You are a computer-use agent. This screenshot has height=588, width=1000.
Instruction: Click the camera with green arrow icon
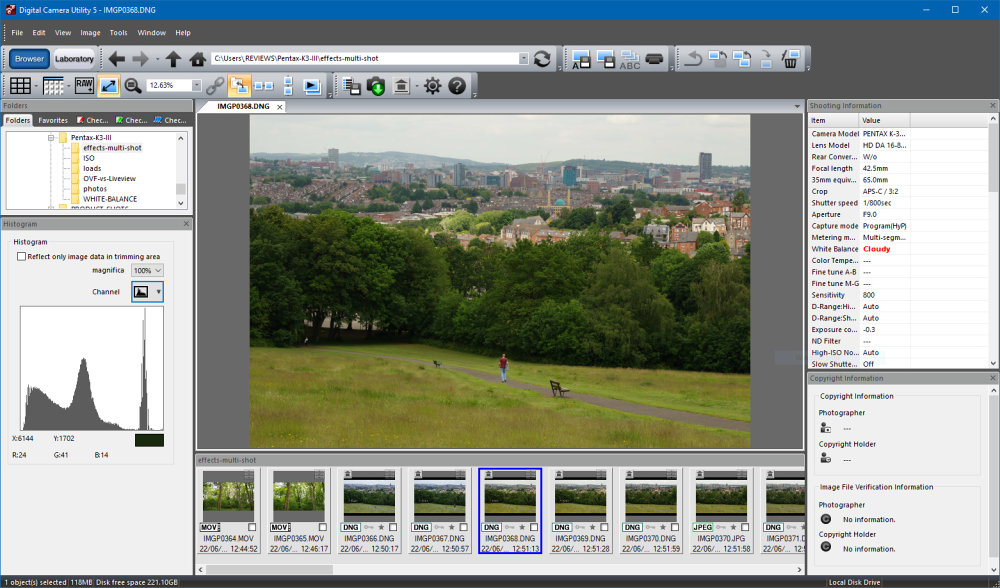click(x=376, y=85)
